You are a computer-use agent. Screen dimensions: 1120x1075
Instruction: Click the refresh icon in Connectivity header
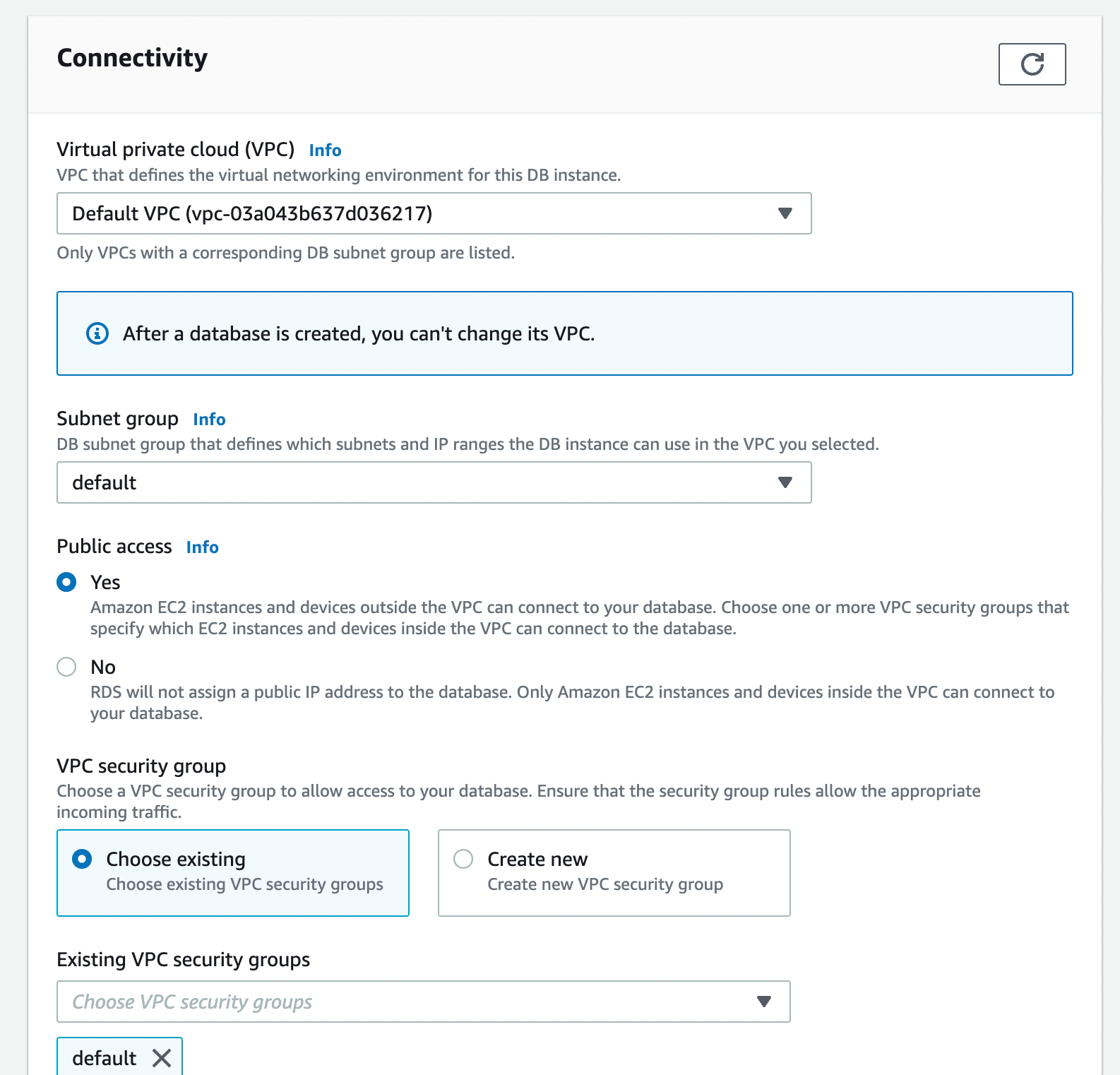click(x=1032, y=64)
